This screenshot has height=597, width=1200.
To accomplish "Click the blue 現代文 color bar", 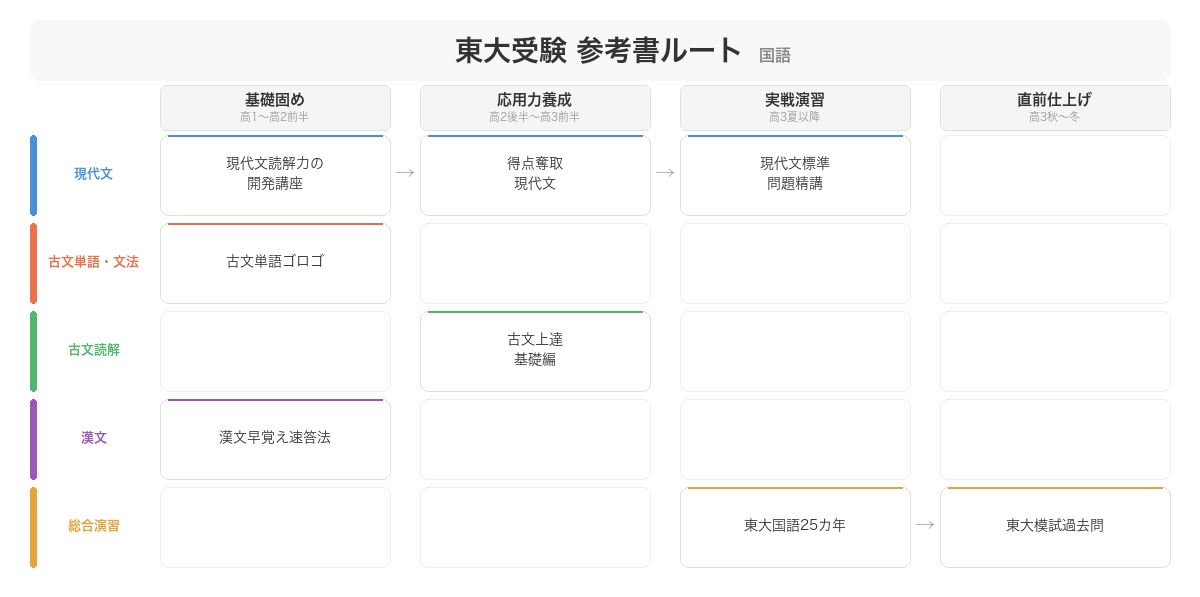I will pyautogui.click(x=33, y=175).
